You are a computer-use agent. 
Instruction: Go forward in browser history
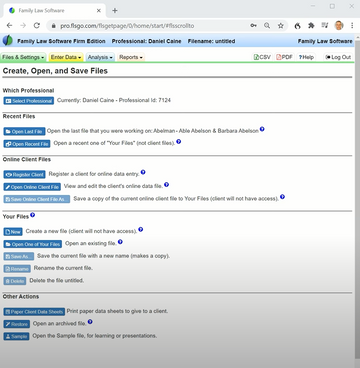[23, 26]
